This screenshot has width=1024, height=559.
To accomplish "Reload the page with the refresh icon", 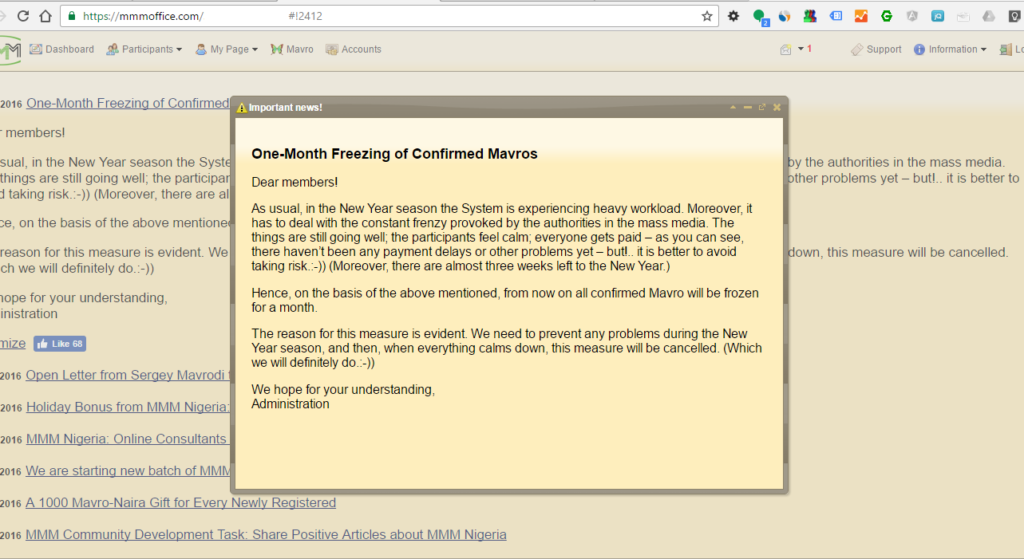I will pyautogui.click(x=23, y=16).
